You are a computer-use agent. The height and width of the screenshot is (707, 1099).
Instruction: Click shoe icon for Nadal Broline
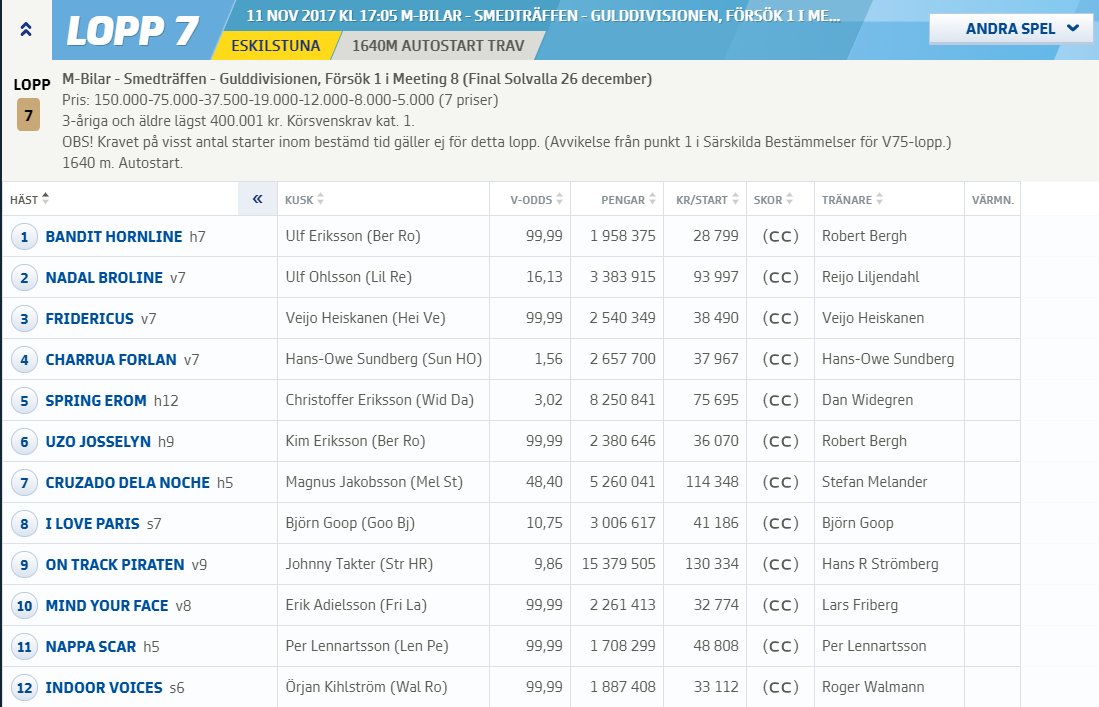(x=780, y=277)
